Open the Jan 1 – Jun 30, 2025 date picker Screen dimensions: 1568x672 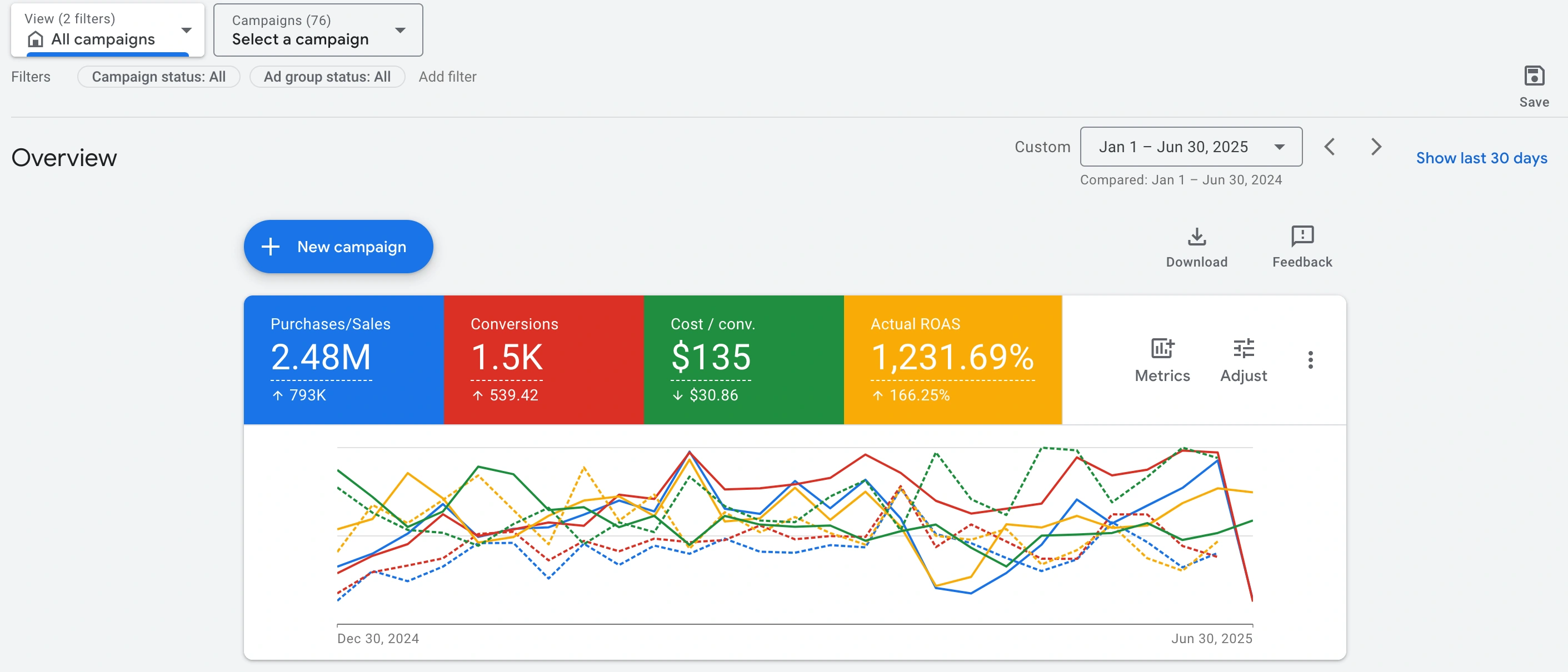(x=1190, y=147)
